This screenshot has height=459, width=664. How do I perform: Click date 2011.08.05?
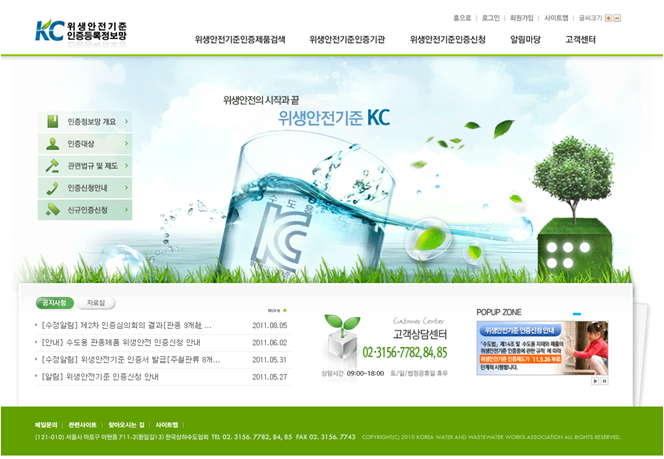[x=270, y=326]
